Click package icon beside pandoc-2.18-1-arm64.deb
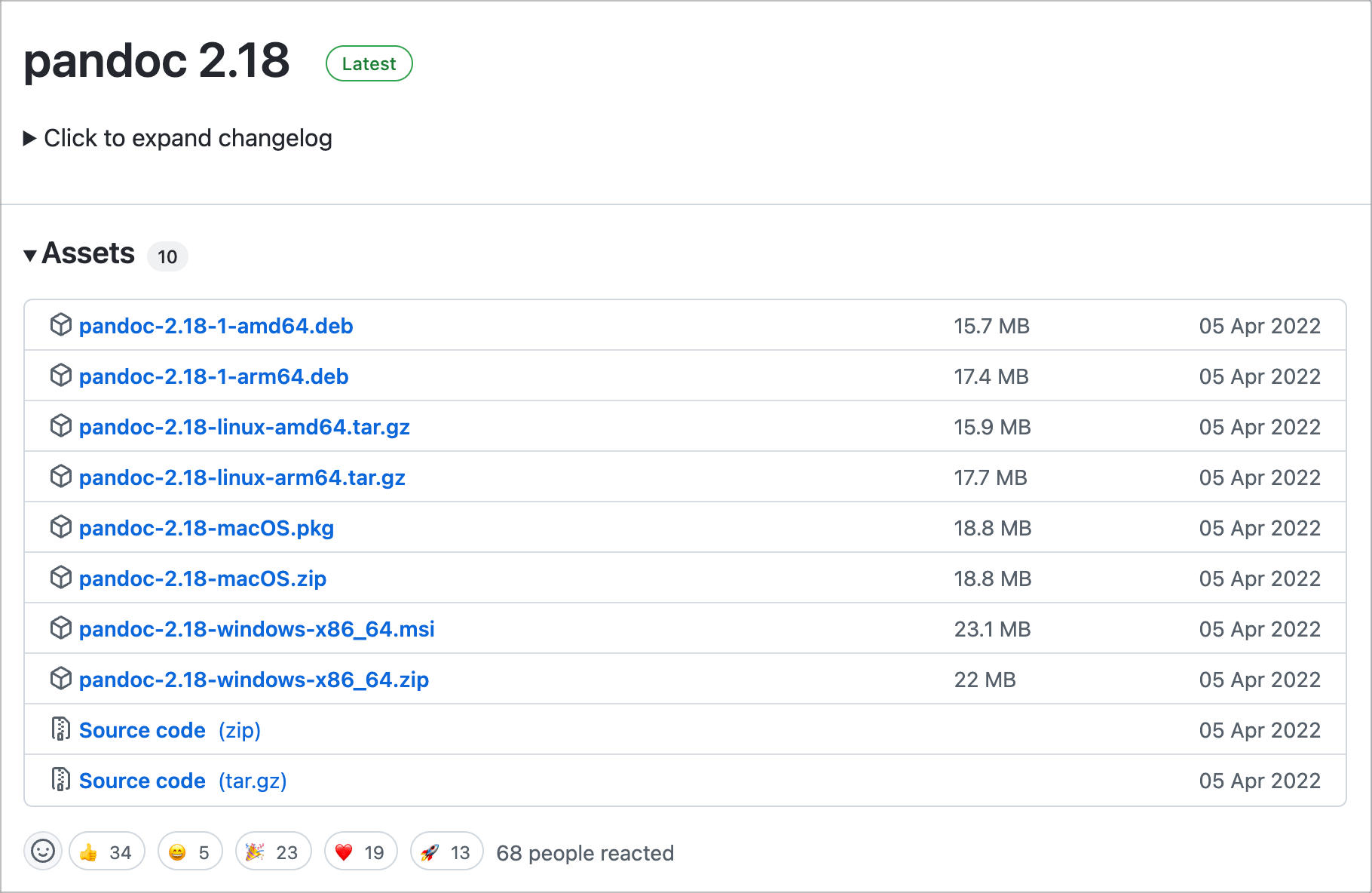The image size is (1372, 893). point(60,375)
